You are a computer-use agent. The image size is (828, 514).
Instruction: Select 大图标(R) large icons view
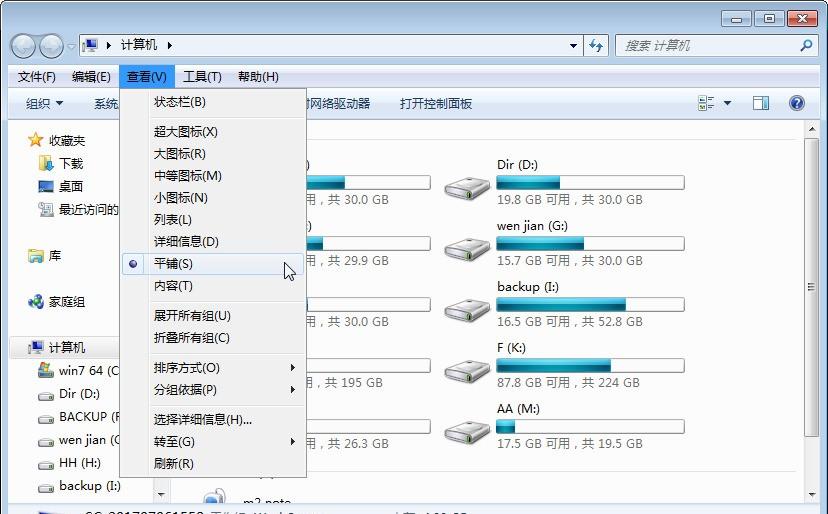[x=213, y=154]
